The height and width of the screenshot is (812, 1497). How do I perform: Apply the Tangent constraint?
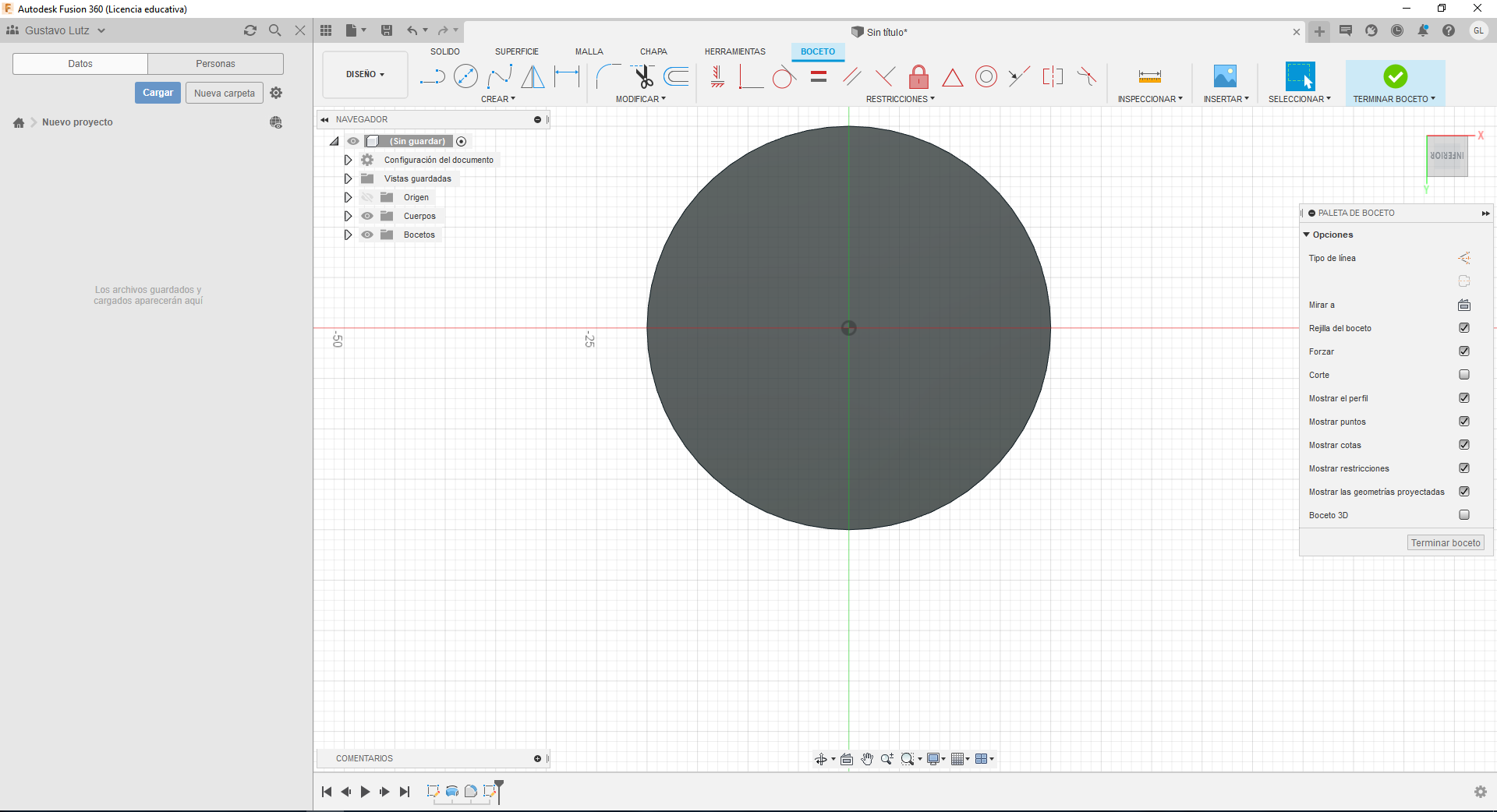784,76
